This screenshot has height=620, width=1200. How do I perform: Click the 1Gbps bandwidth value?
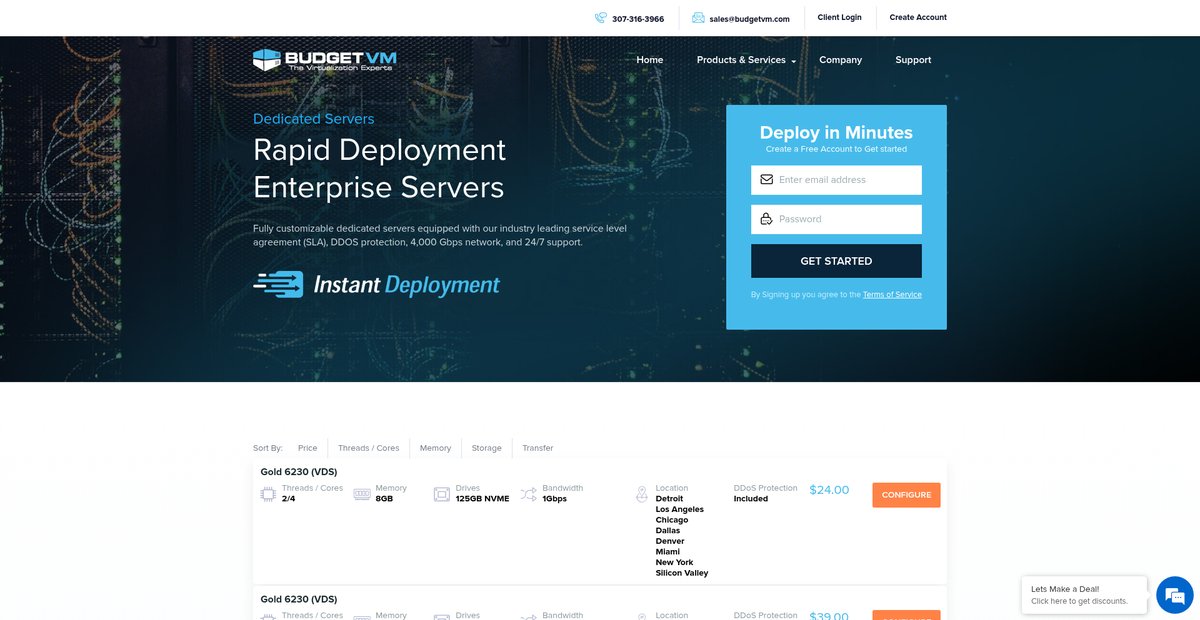pyautogui.click(x=555, y=499)
